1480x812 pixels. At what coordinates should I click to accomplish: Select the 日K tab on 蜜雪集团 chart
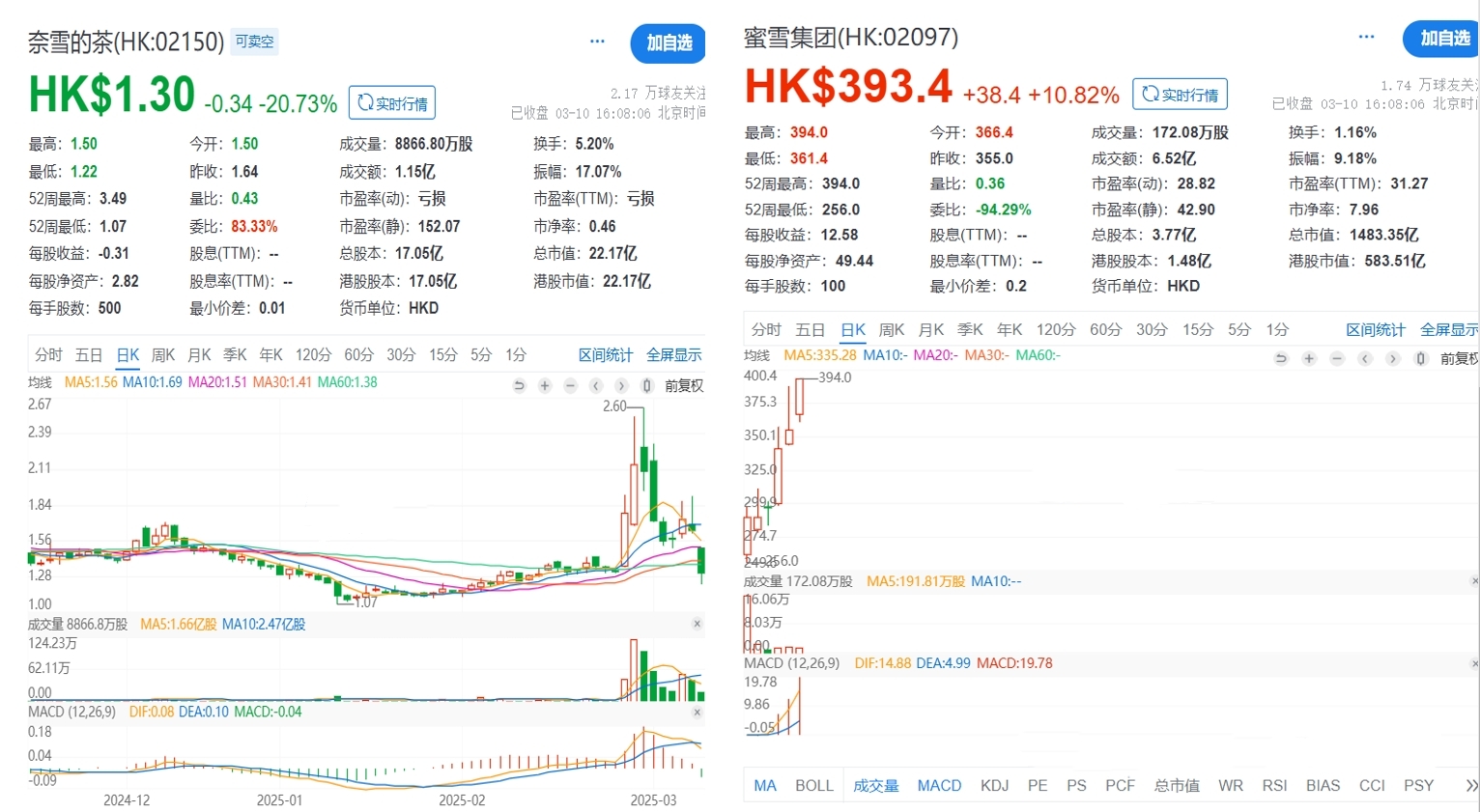[x=853, y=329]
